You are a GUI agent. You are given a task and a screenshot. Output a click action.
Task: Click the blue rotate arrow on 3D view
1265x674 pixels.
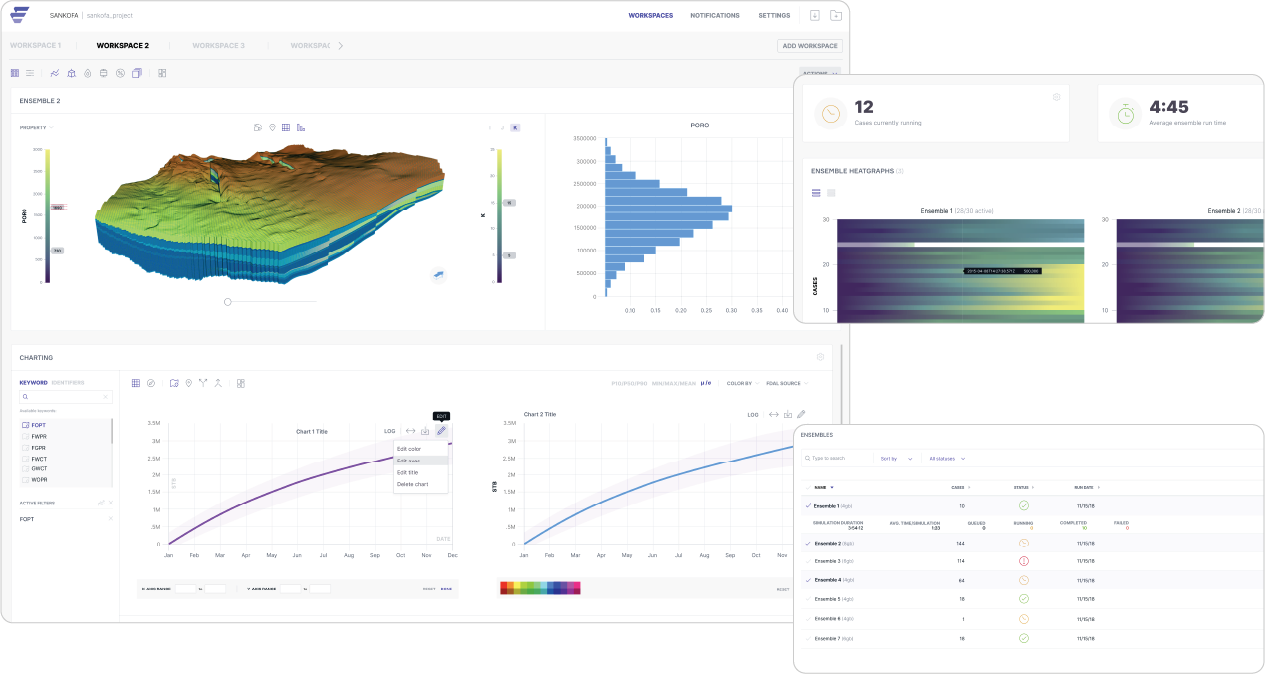click(x=438, y=275)
